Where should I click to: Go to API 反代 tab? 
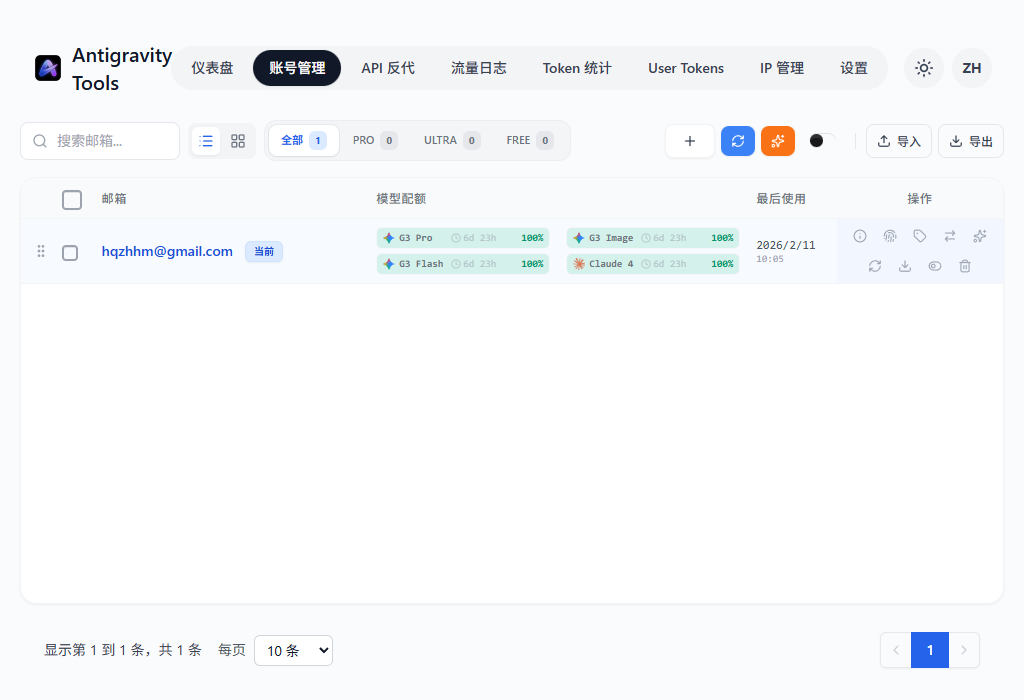(x=388, y=68)
